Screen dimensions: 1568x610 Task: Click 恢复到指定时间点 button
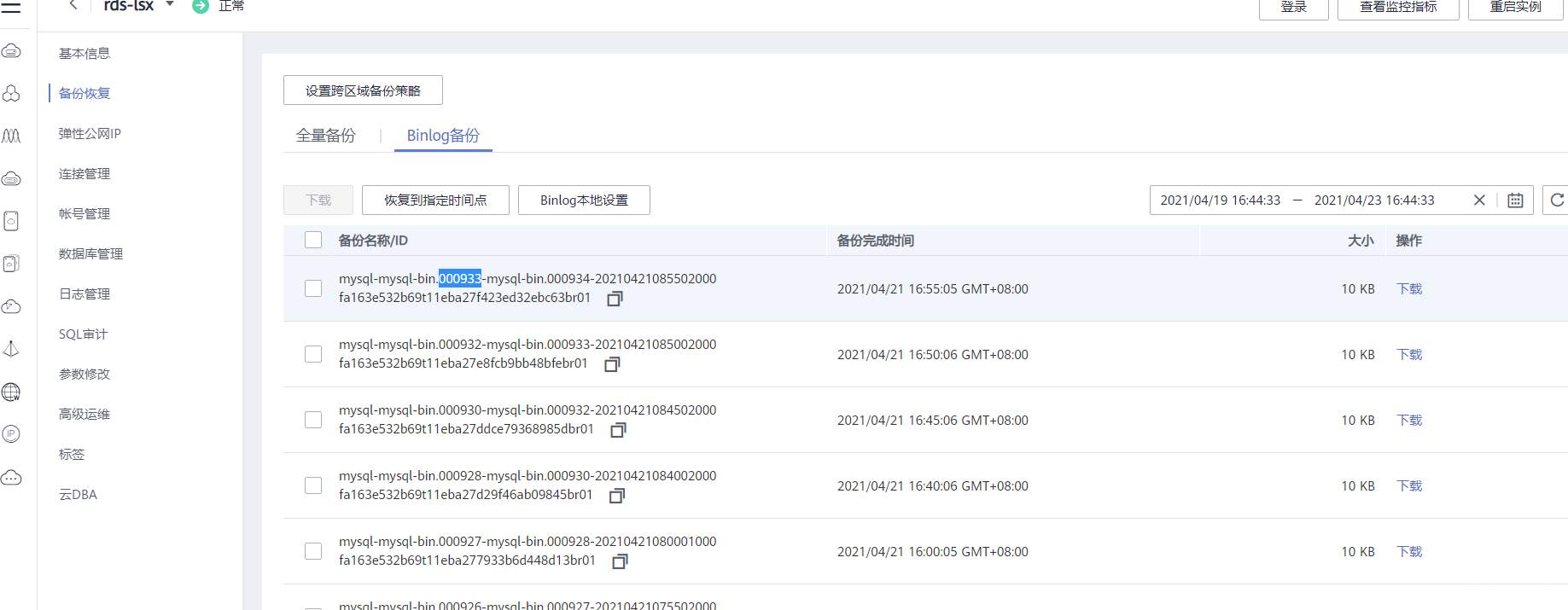[x=435, y=200]
